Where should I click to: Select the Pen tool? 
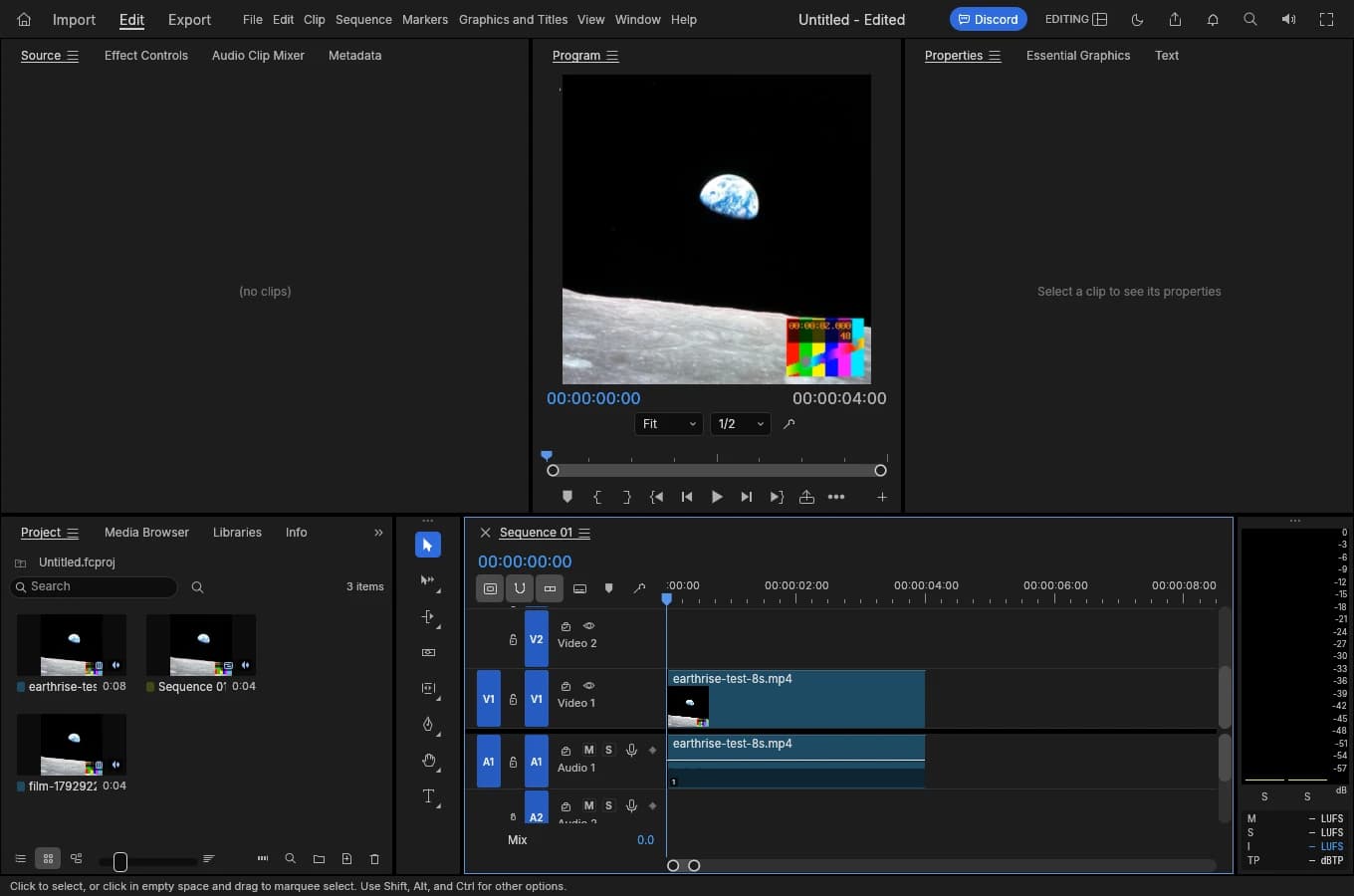pos(428,725)
